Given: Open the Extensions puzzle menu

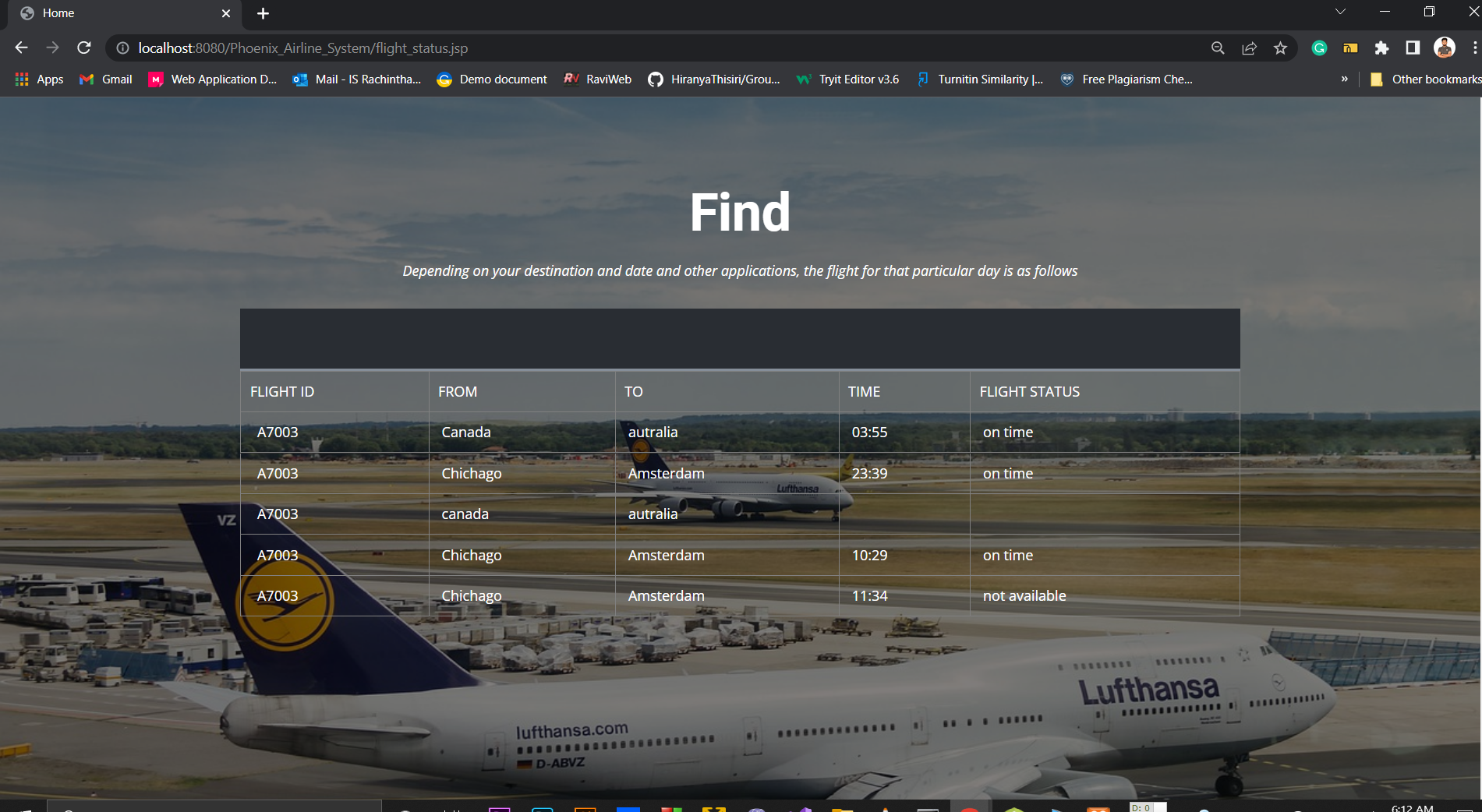Looking at the screenshot, I should (1381, 48).
